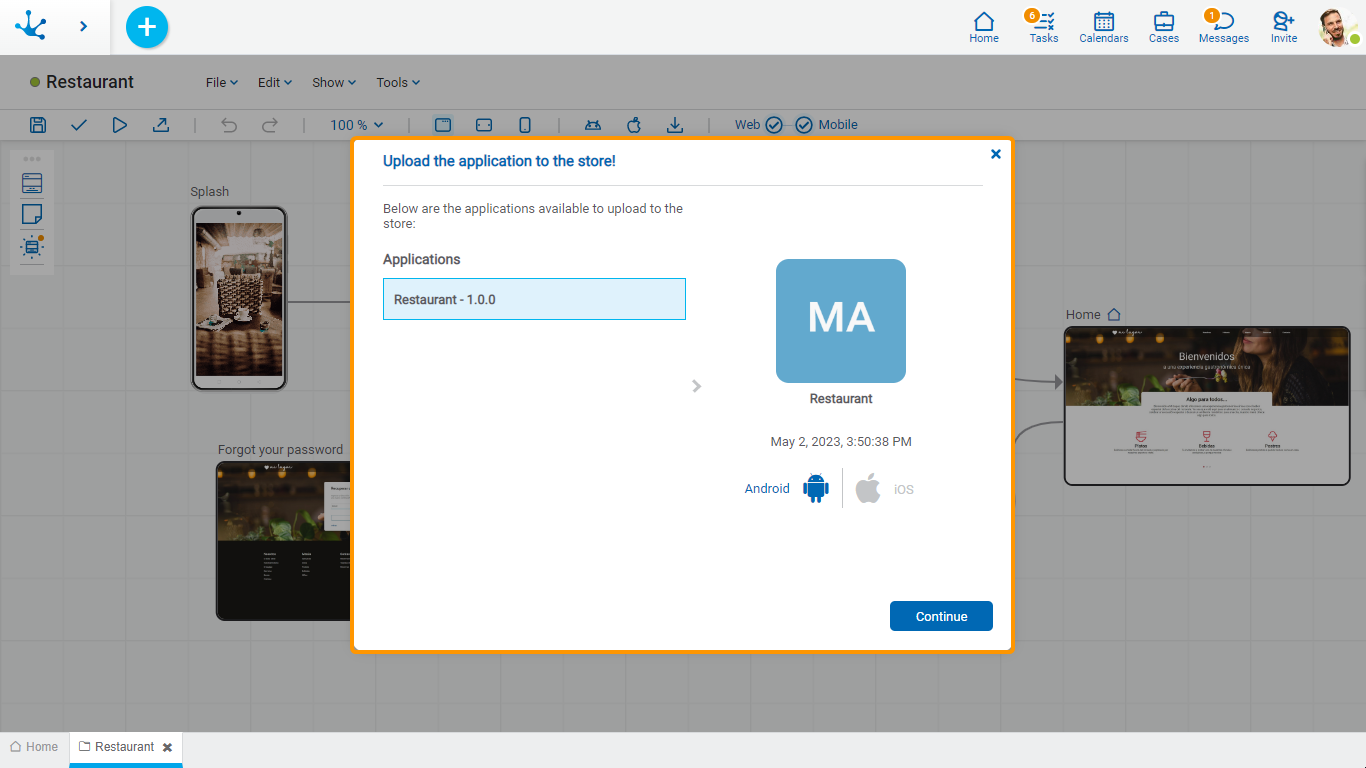The image size is (1366, 768).
Task: Open the Tasks icon in top bar
Action: (x=1043, y=27)
